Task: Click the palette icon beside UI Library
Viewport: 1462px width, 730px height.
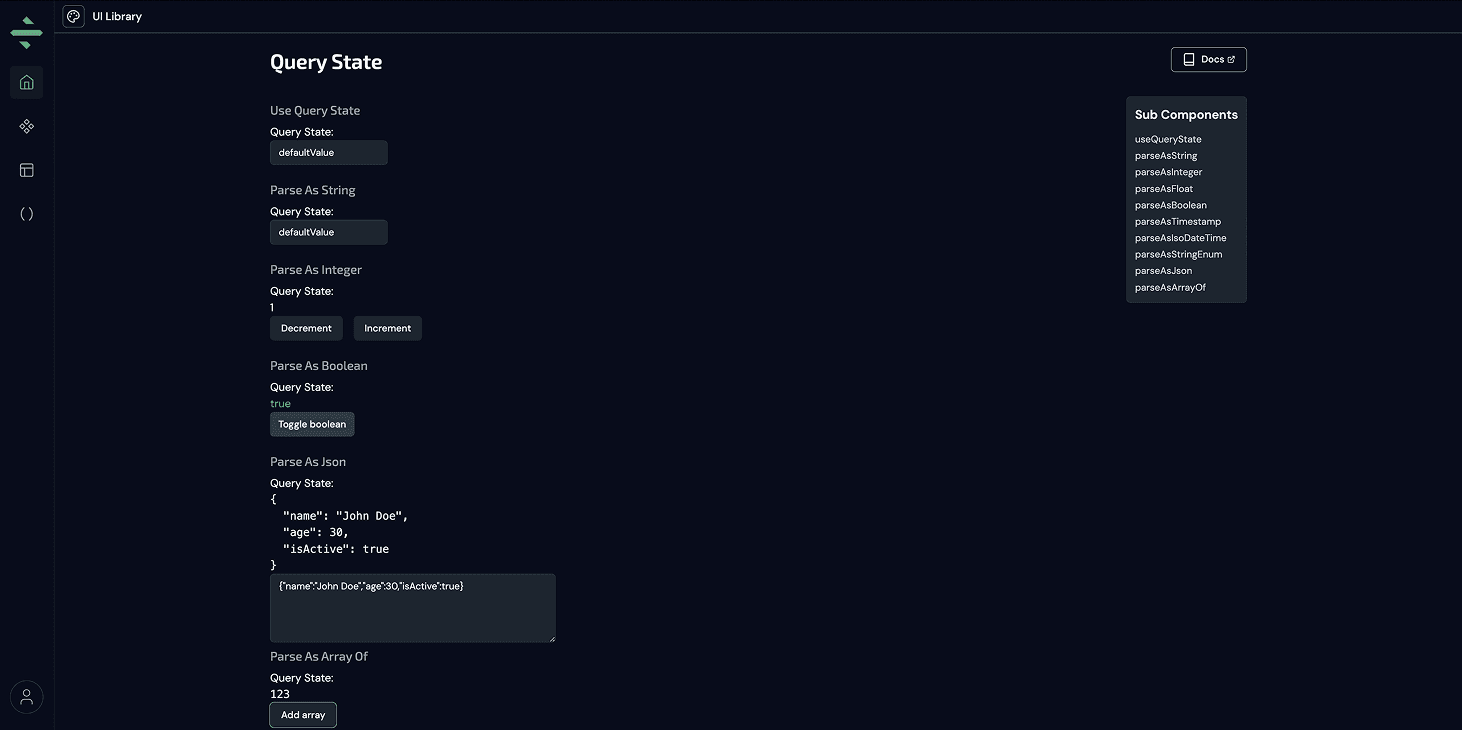Action: tap(73, 16)
